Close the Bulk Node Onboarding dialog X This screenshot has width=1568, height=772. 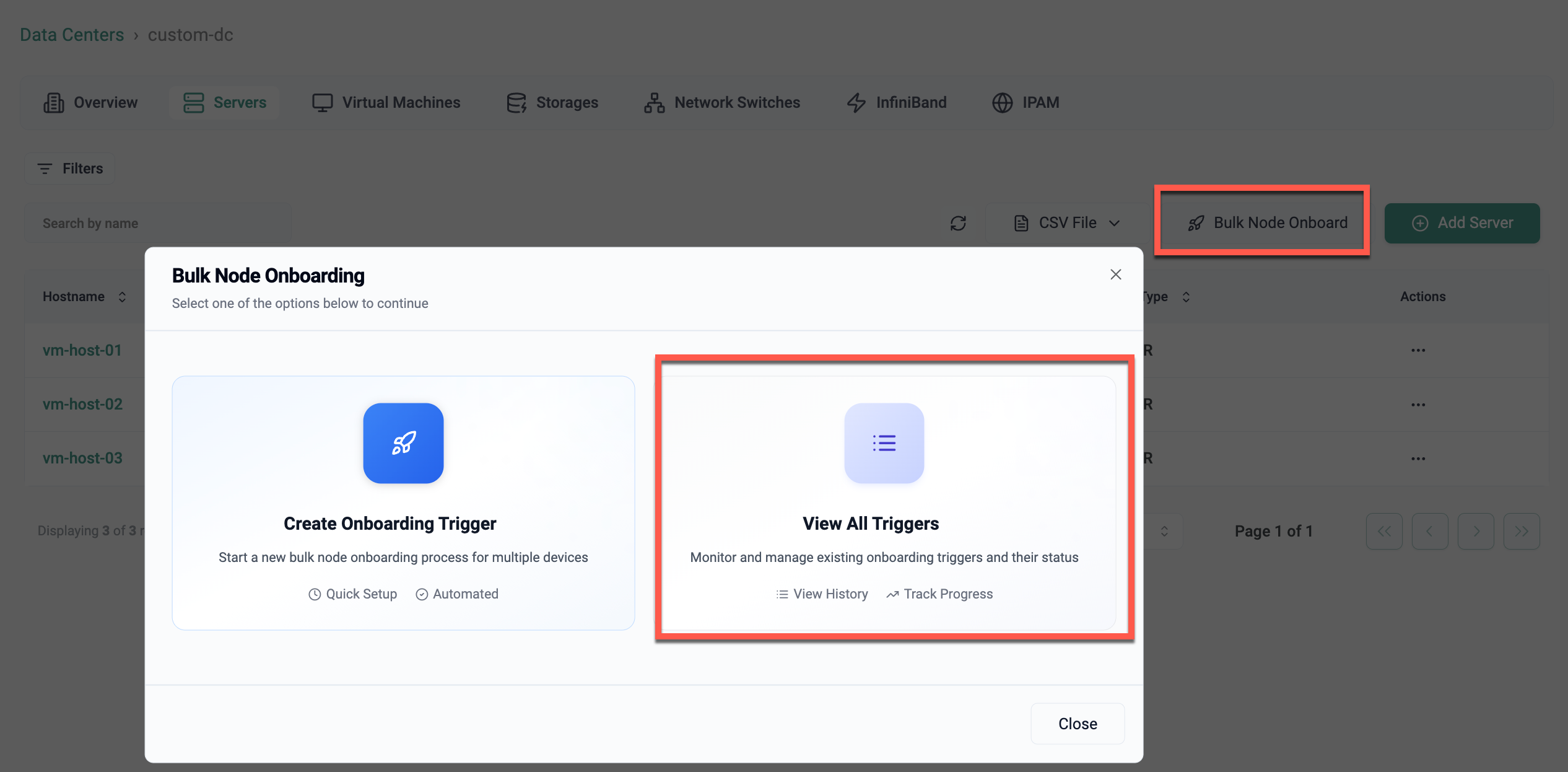[x=1115, y=274]
